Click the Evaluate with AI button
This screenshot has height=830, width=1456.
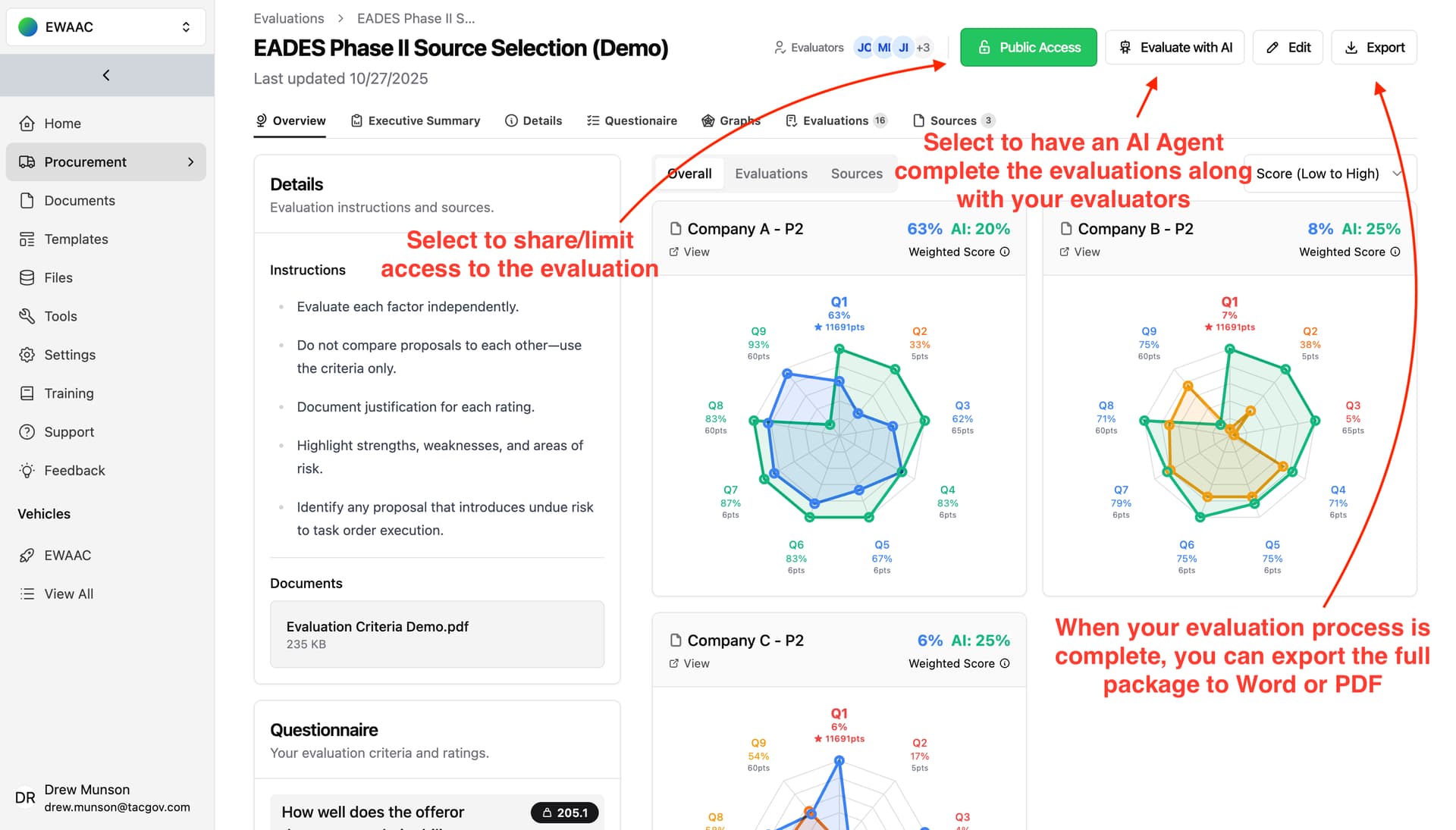click(1175, 47)
